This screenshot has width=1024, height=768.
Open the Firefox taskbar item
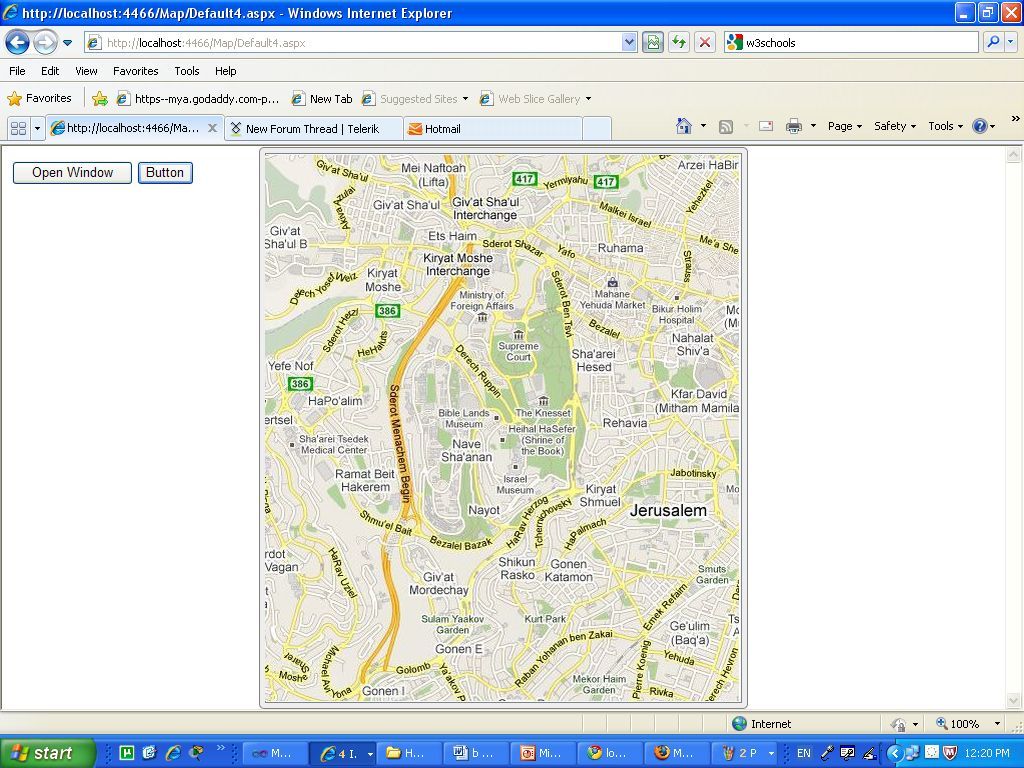(x=677, y=753)
